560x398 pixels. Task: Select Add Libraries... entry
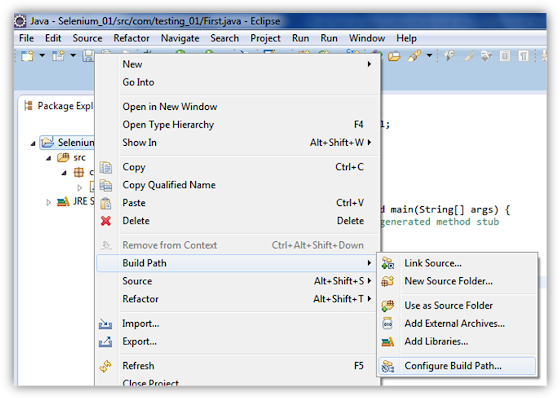point(457,341)
